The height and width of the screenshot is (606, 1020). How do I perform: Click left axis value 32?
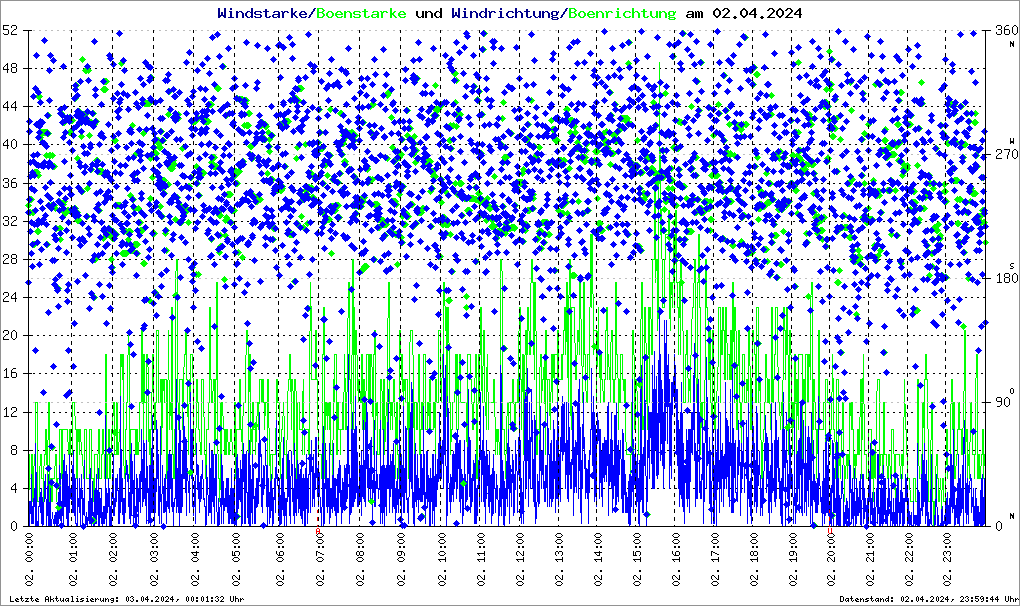[x=10, y=221]
